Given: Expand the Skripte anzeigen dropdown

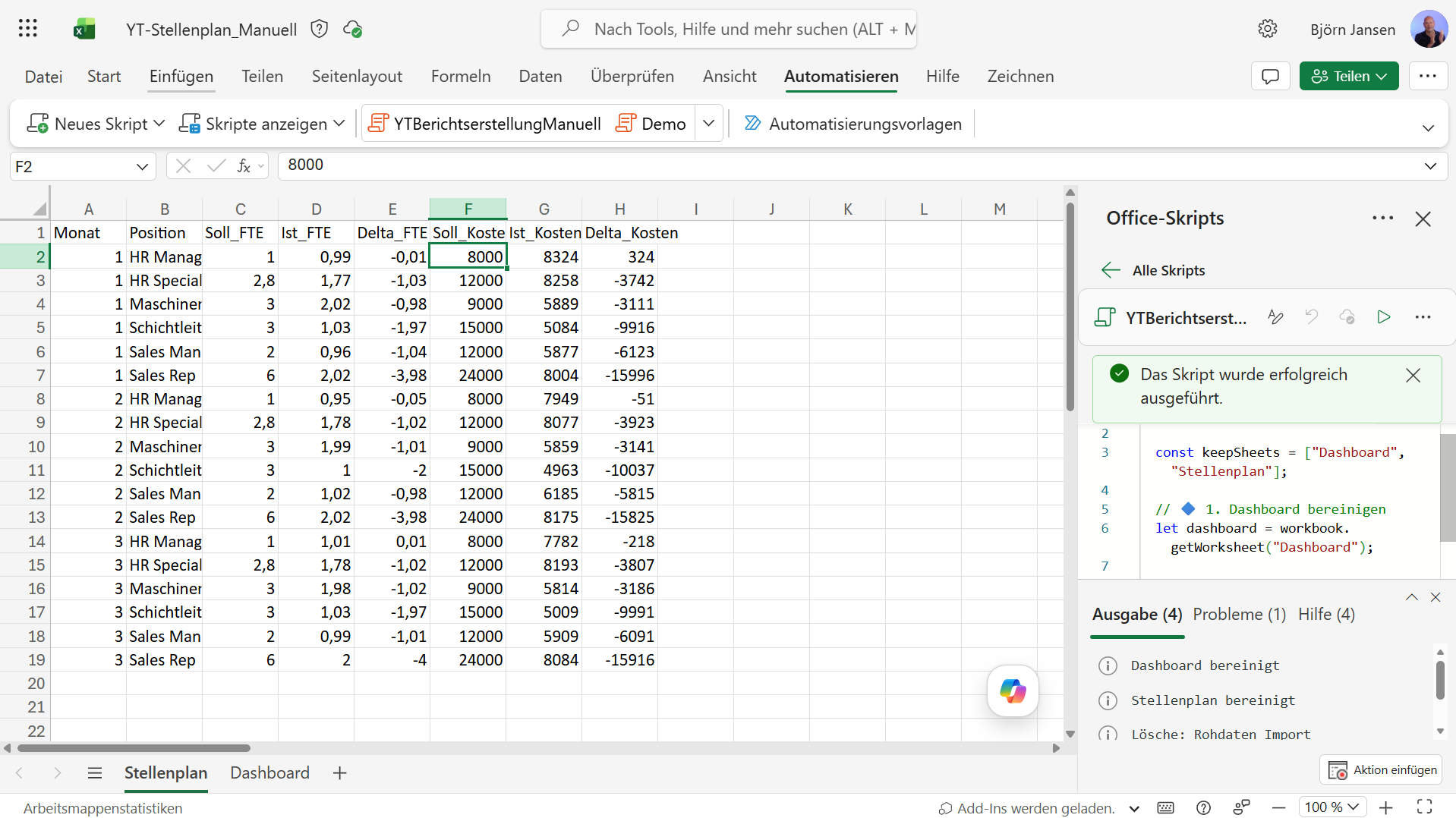Looking at the screenshot, I should (339, 123).
